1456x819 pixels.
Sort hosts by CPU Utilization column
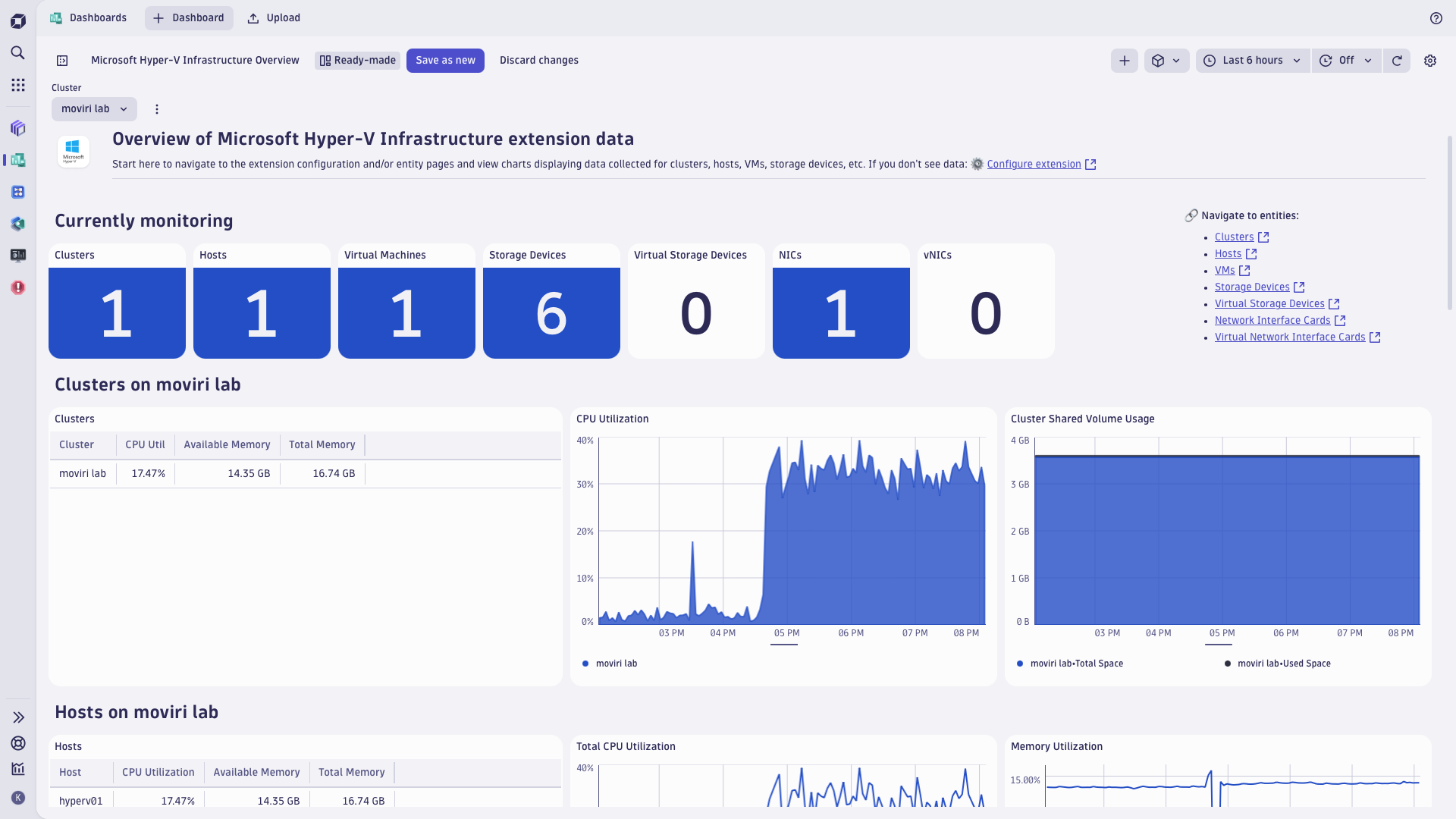pos(158,773)
